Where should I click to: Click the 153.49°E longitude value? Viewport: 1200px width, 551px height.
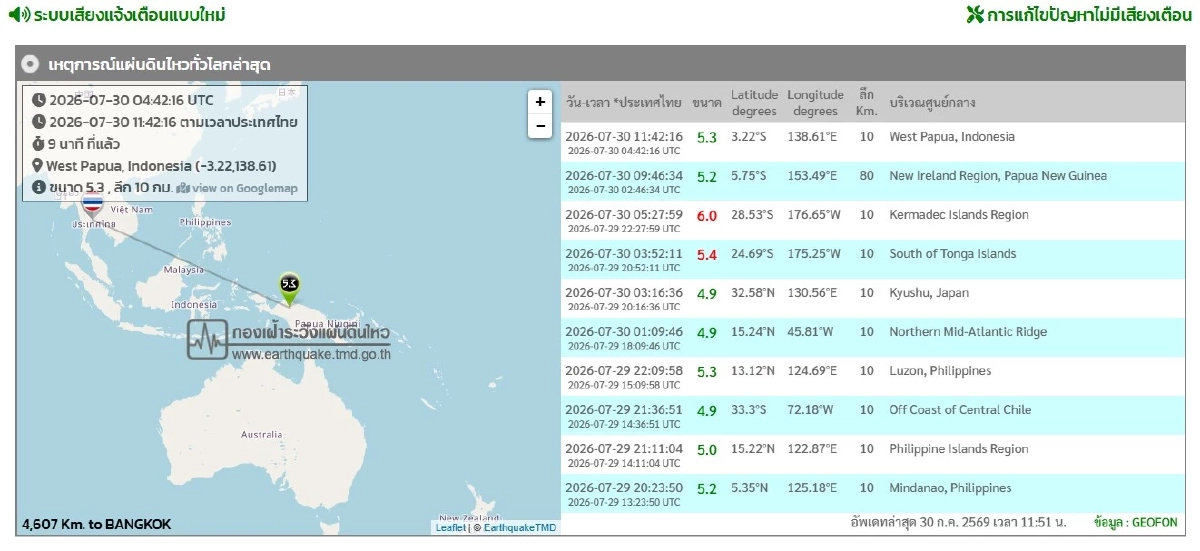(x=814, y=176)
